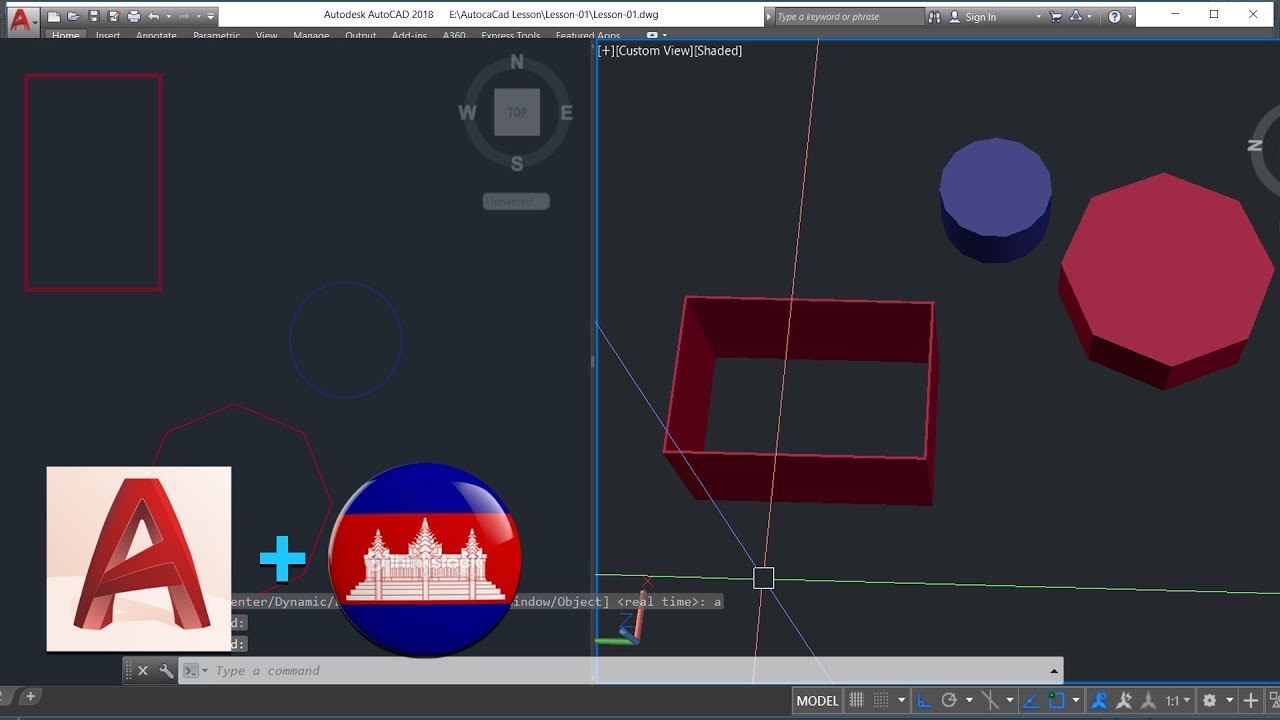Viewport: 1280px width, 720px height.
Task: Open the Annotate ribbon tab
Action: click(x=156, y=36)
